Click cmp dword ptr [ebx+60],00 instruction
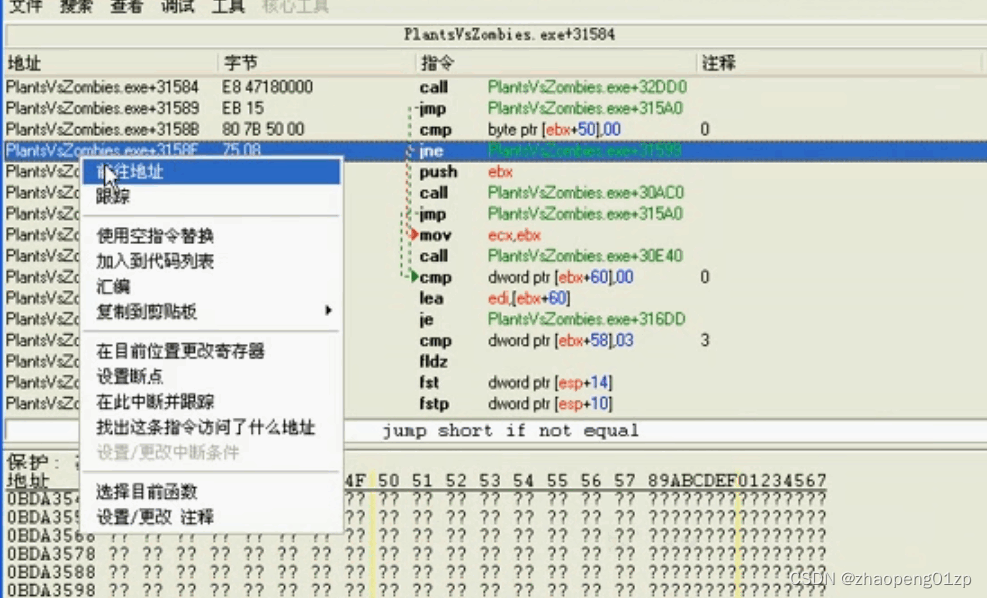987x598 pixels. pos(526,277)
